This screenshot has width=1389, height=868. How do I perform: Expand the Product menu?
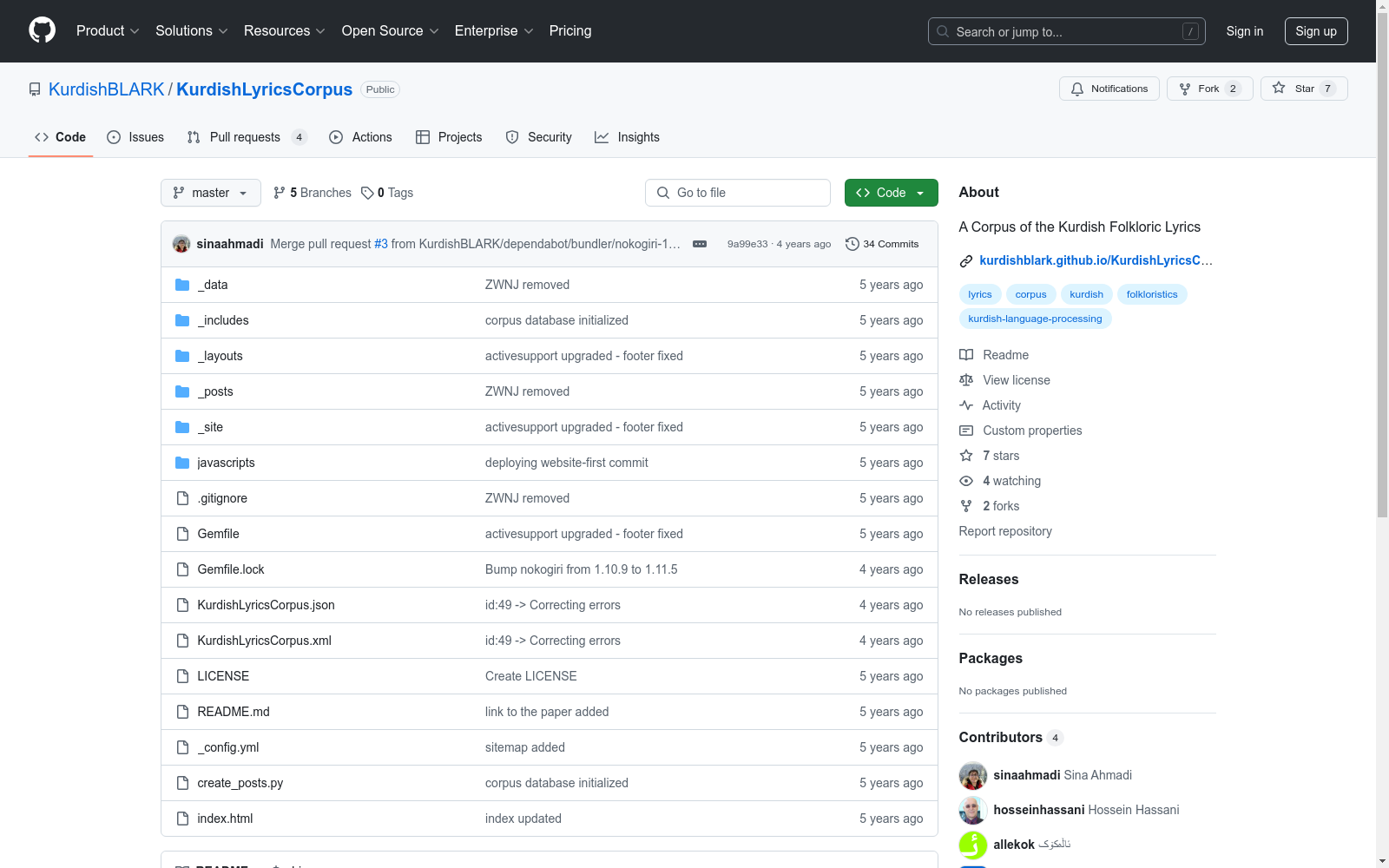(108, 31)
